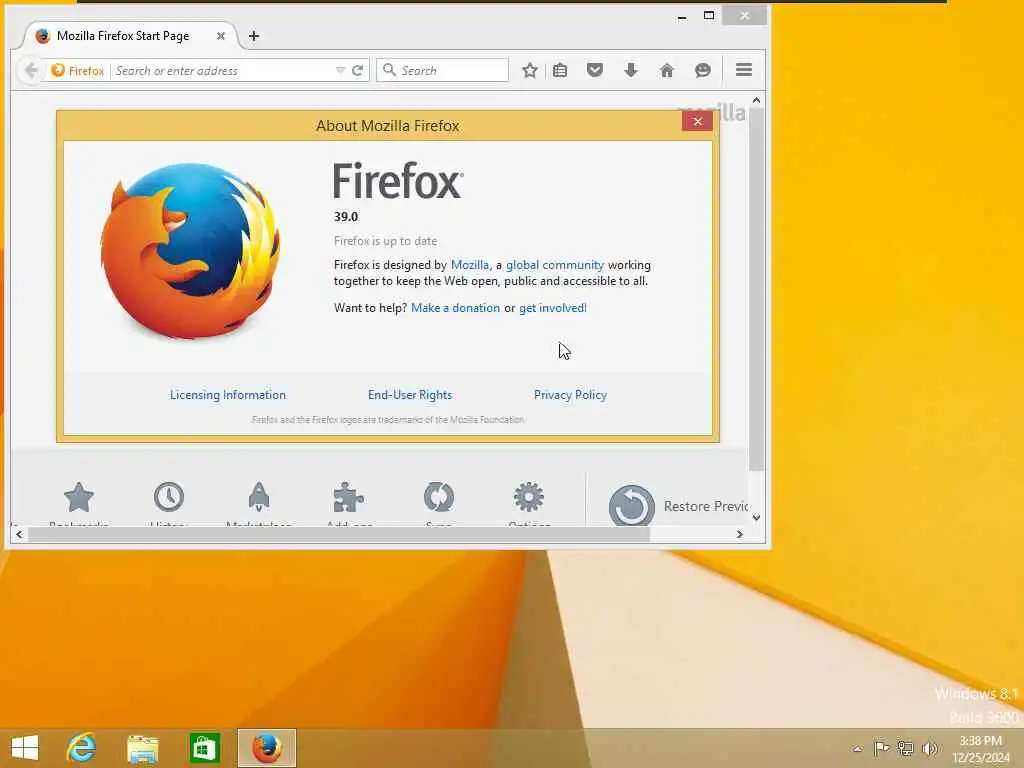Open Marketplace rocket on start page
1024x768 pixels.
(x=259, y=498)
